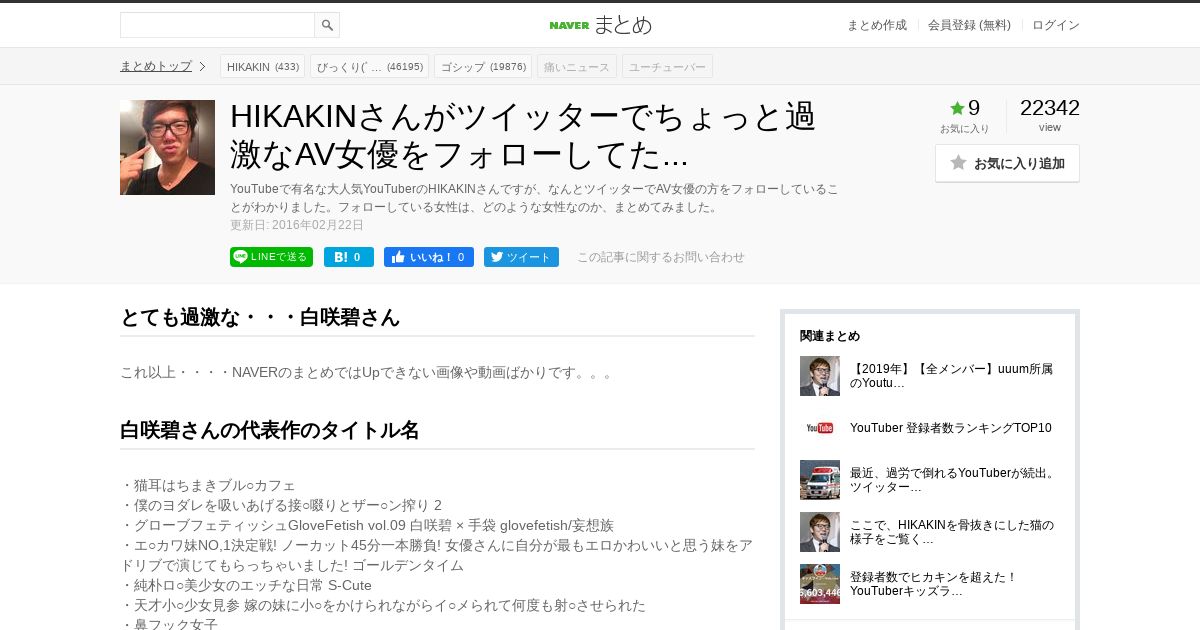Go to まとめトップ breadcrumb

[156, 66]
